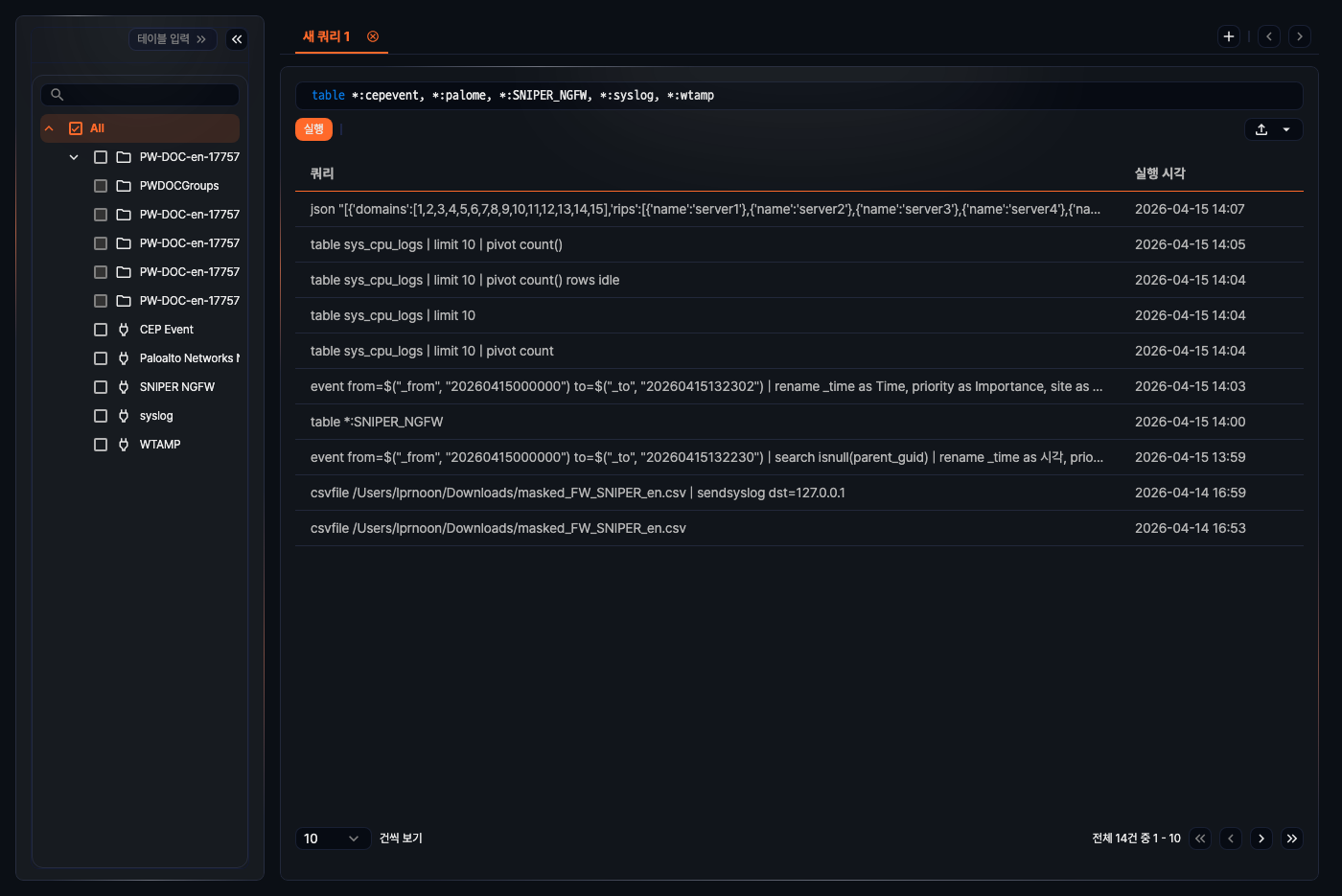Click the export upload icon

[1261, 129]
